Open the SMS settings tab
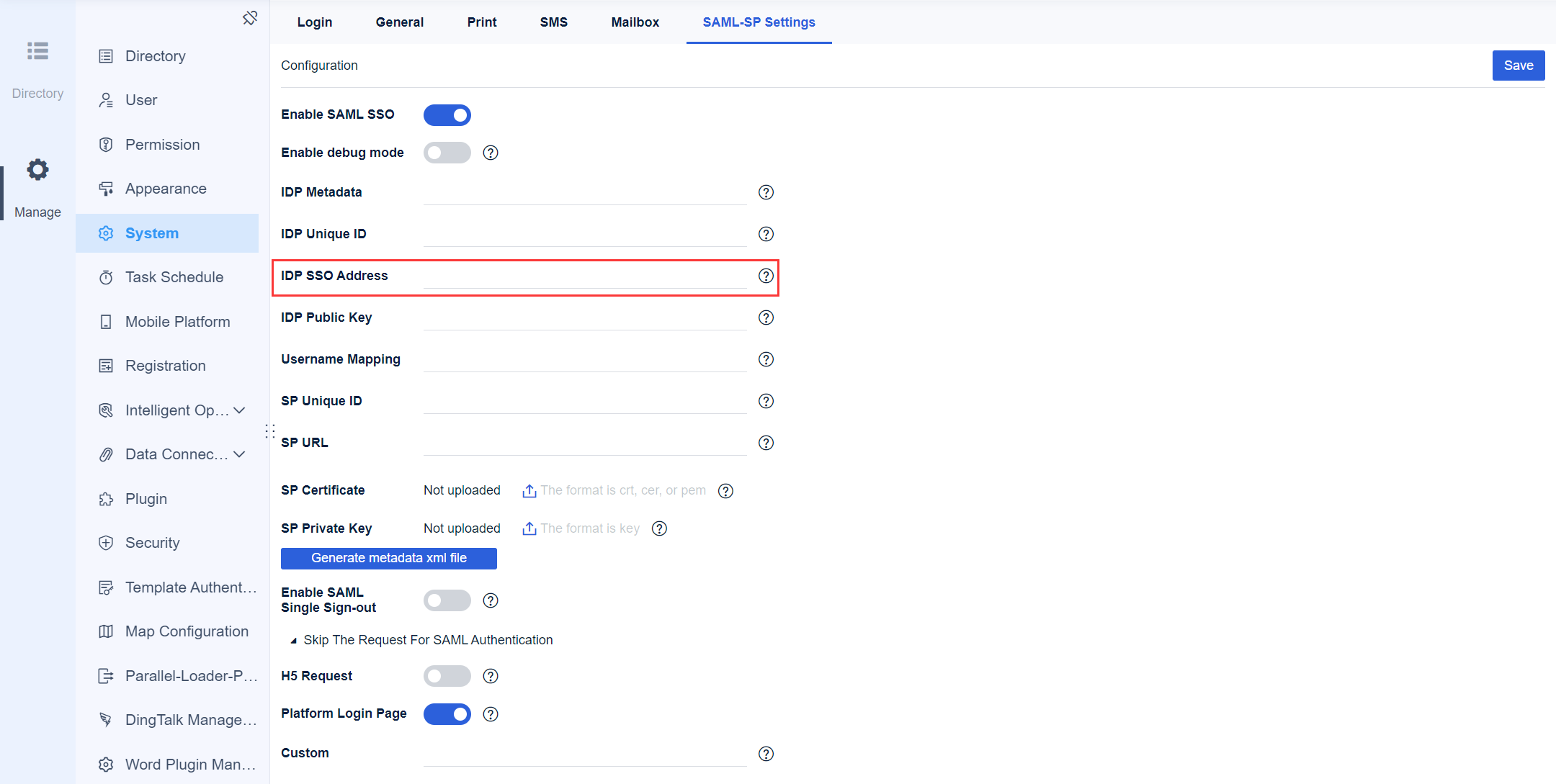The height and width of the screenshot is (784, 1556). (553, 22)
